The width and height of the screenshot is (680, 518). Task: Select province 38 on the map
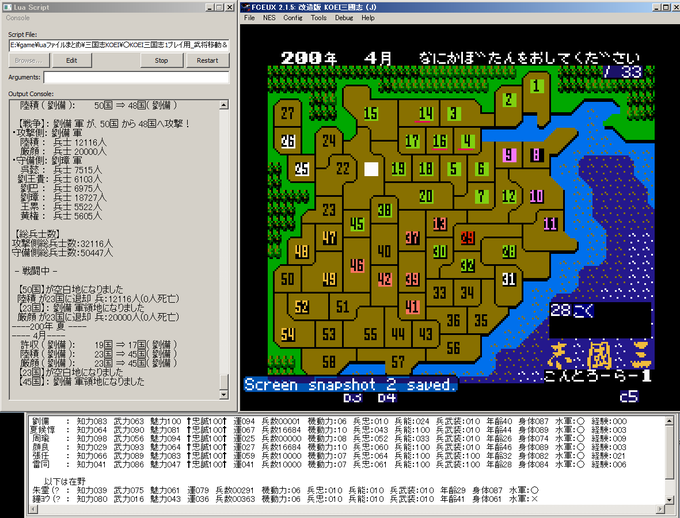tap(384, 210)
